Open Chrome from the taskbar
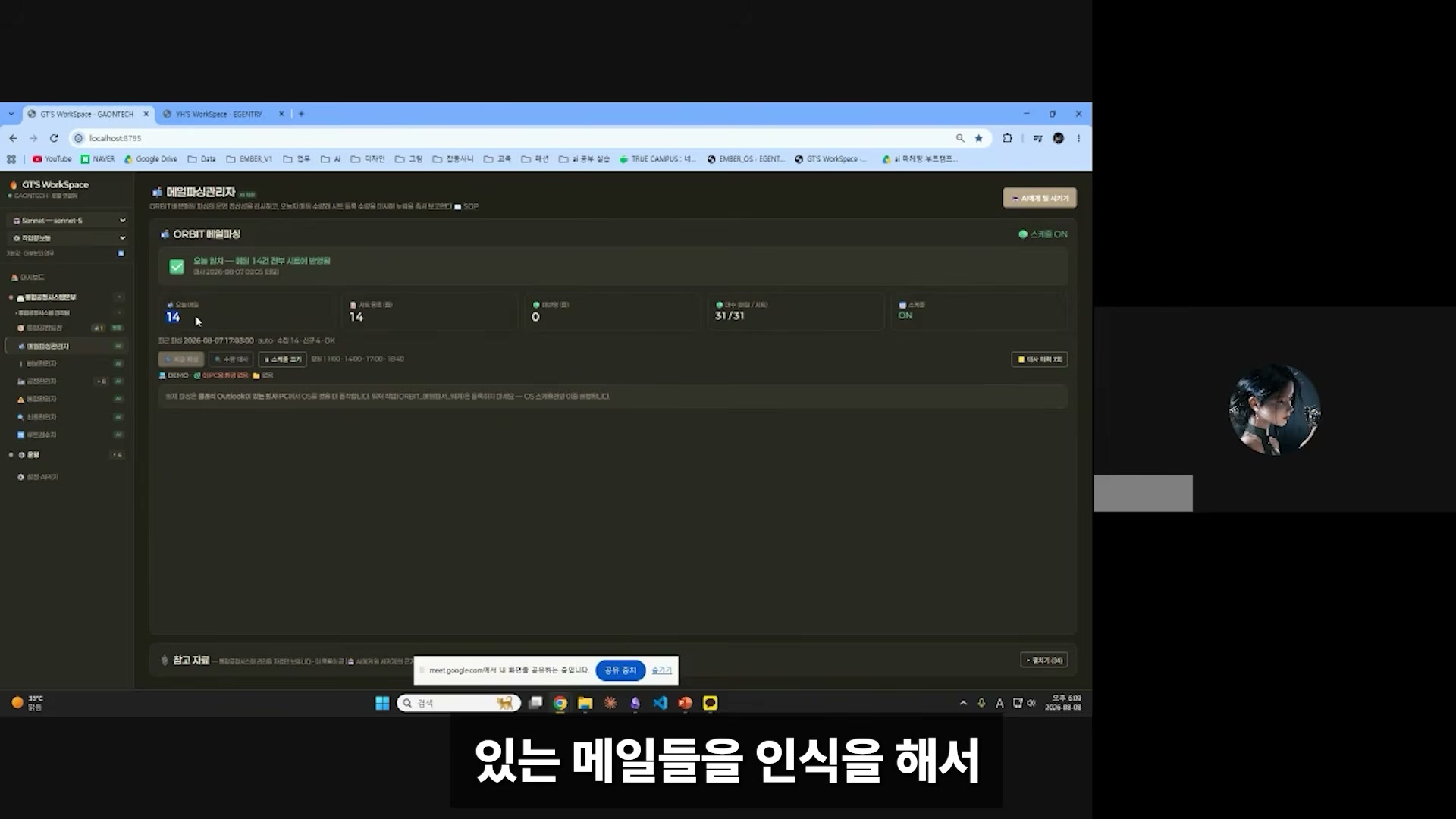1456x819 pixels. click(x=560, y=704)
